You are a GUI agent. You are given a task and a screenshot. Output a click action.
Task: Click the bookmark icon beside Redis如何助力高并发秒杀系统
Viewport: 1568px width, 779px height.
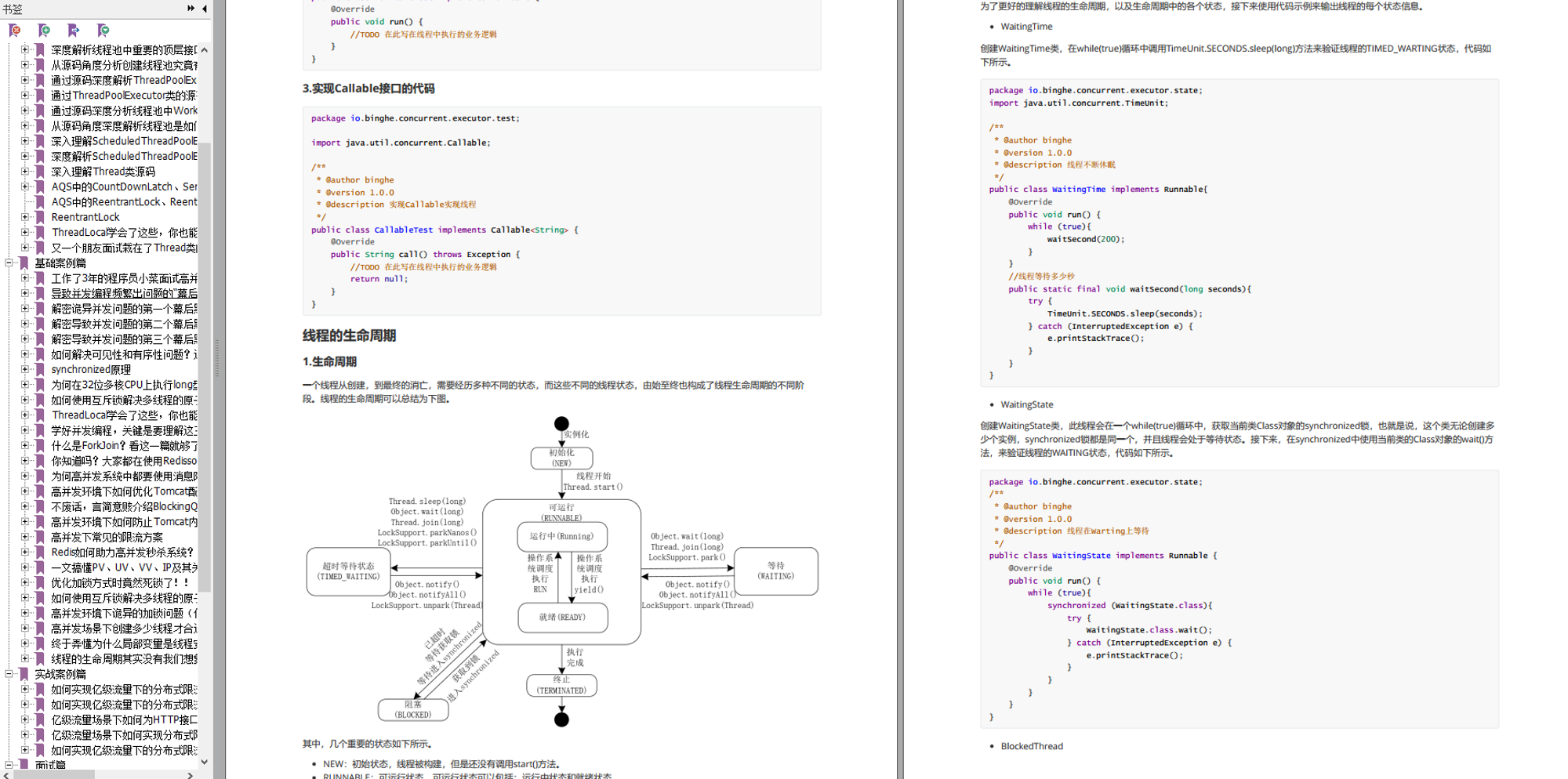point(40,552)
